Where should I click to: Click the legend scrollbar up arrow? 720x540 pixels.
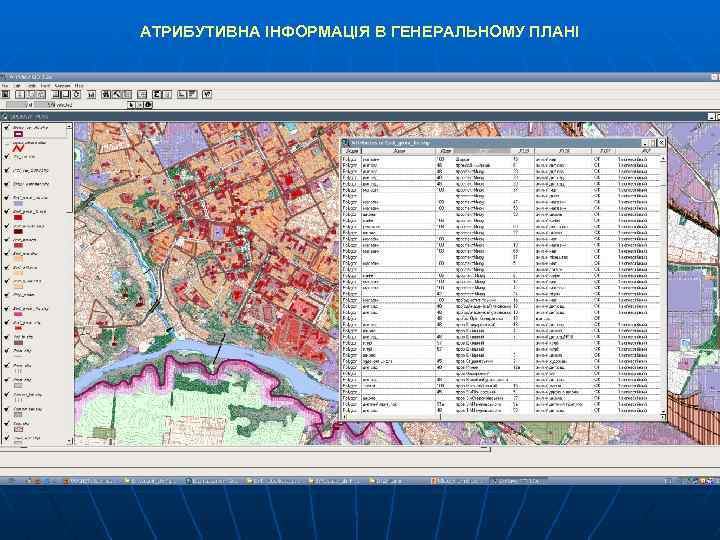tap(69, 126)
